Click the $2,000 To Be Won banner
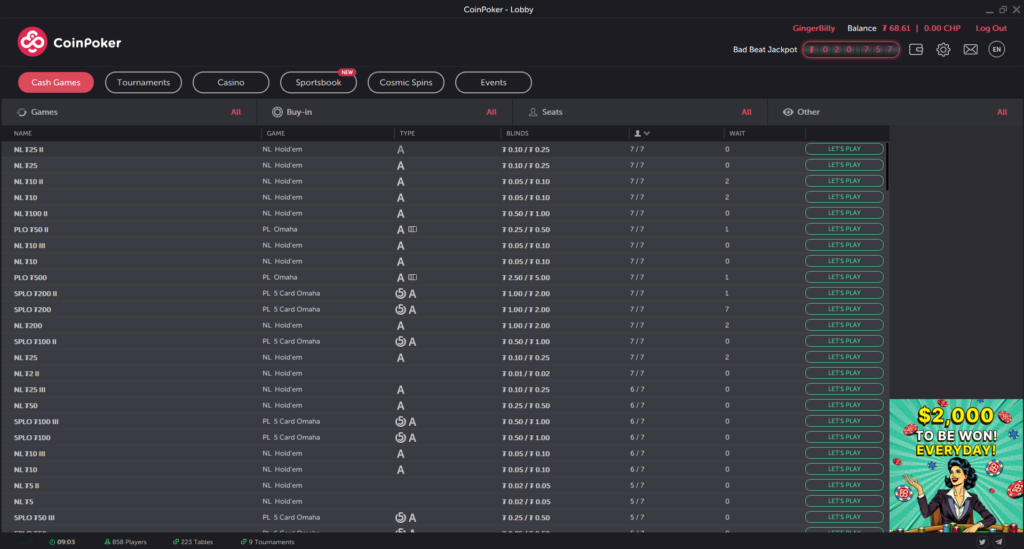The width and height of the screenshot is (1024, 549). point(956,465)
